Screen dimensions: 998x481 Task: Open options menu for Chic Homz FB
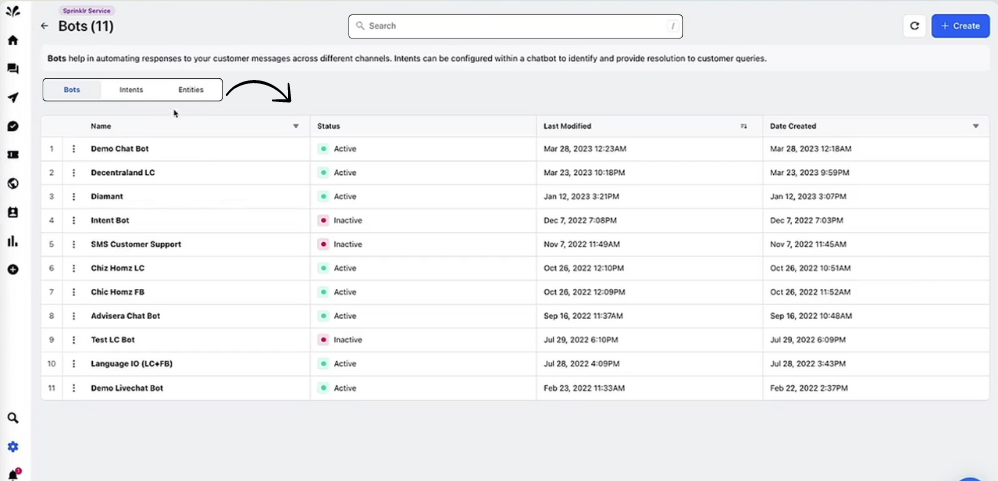pos(74,292)
